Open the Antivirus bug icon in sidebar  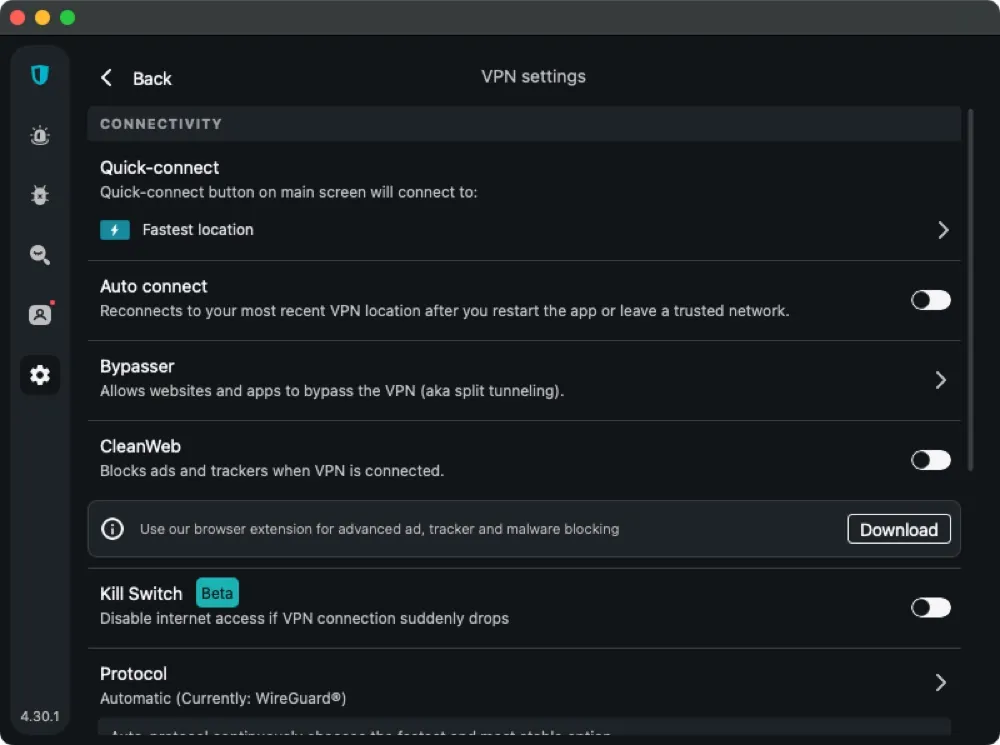(40, 195)
